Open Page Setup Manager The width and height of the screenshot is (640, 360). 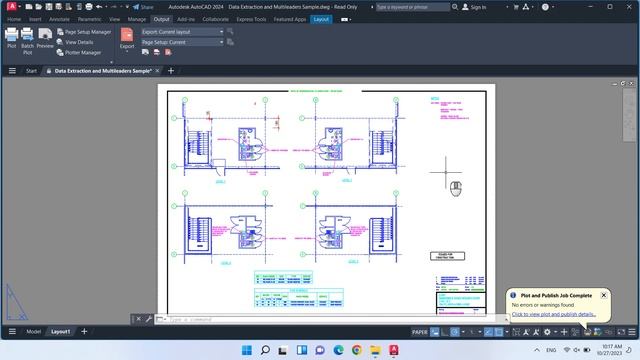point(84,32)
